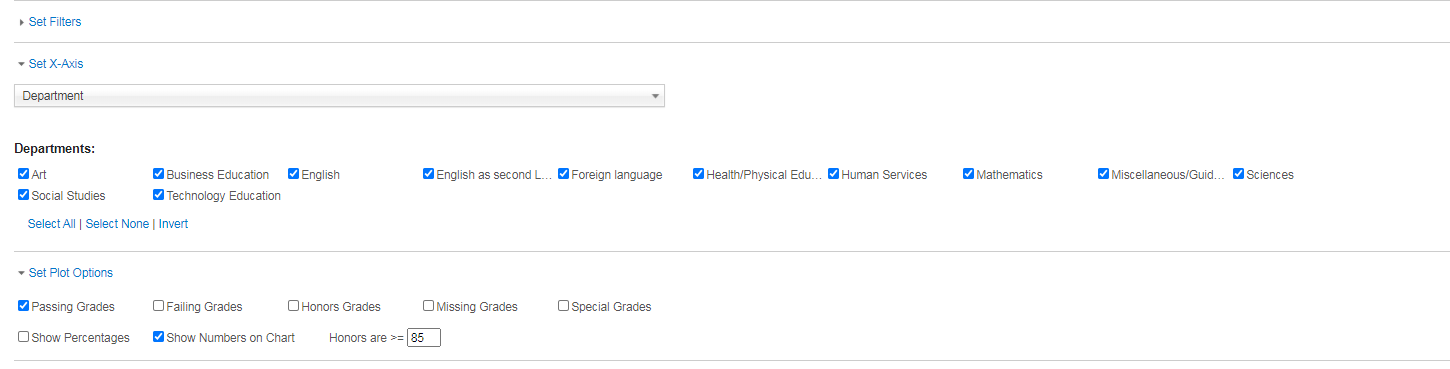Uncheck the Technology Education checkbox

click(159, 195)
